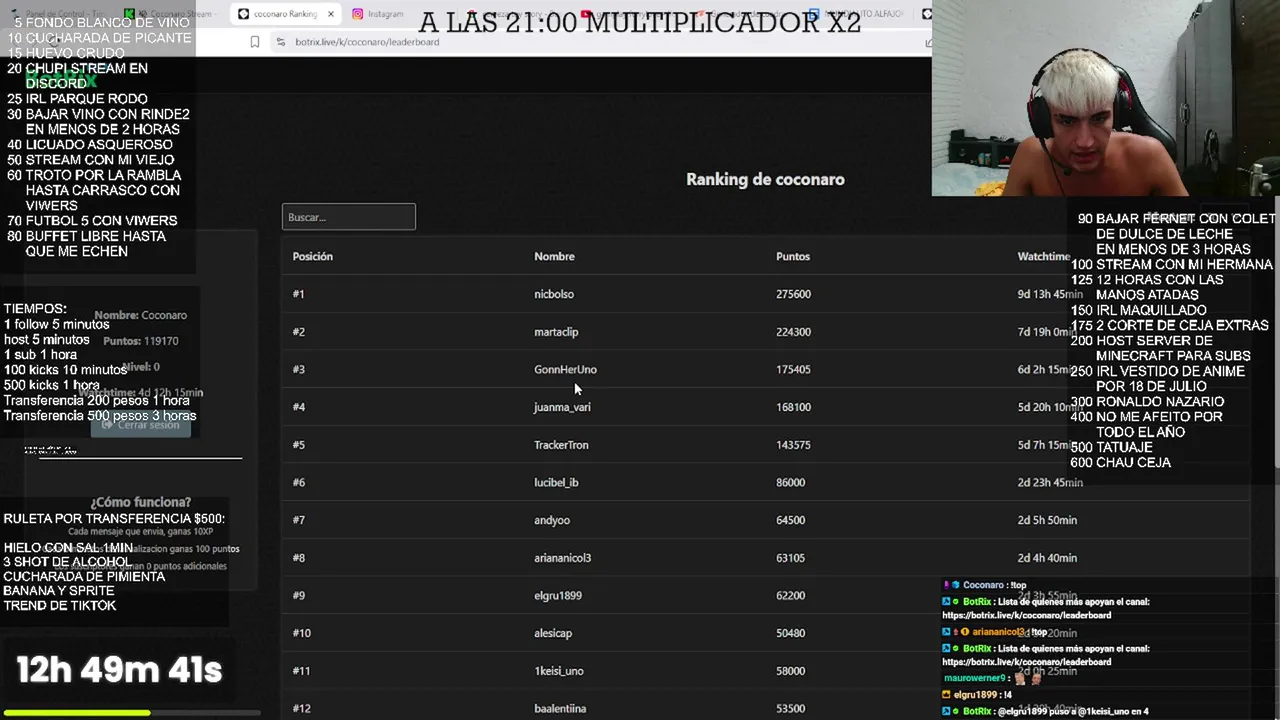
Task: Click the green subathon progress bar
Action: (76, 713)
